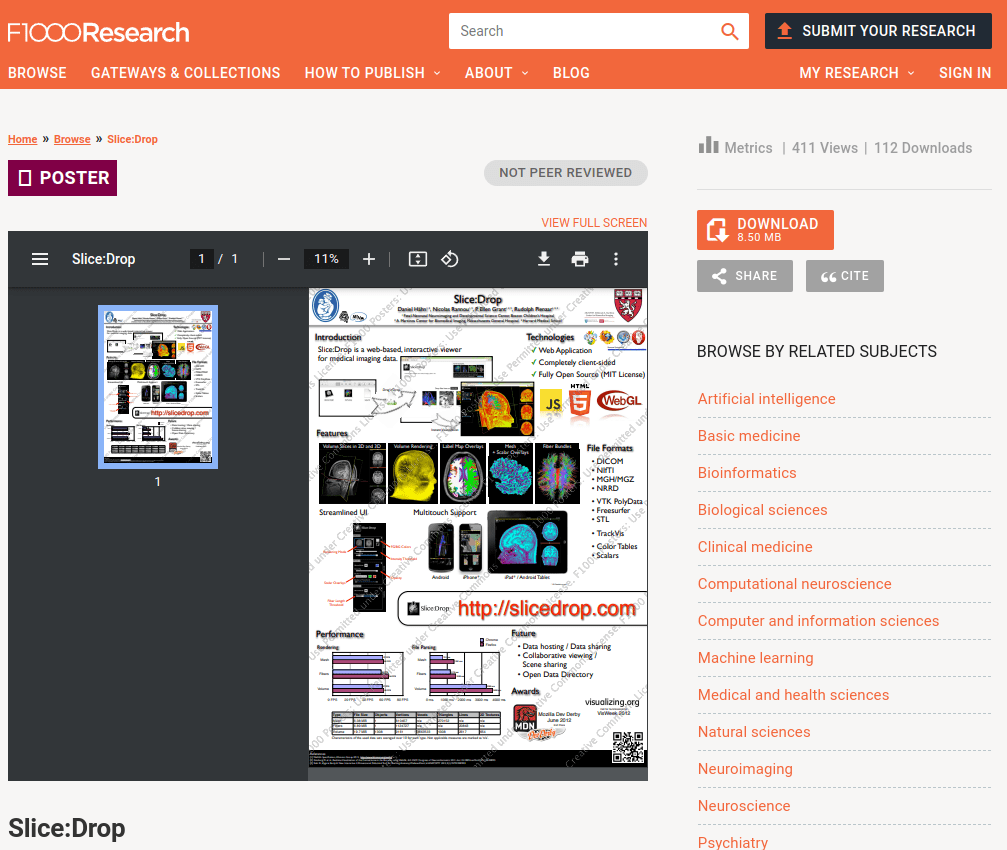Click the Share button
This screenshot has height=850, width=1007.
point(744,276)
